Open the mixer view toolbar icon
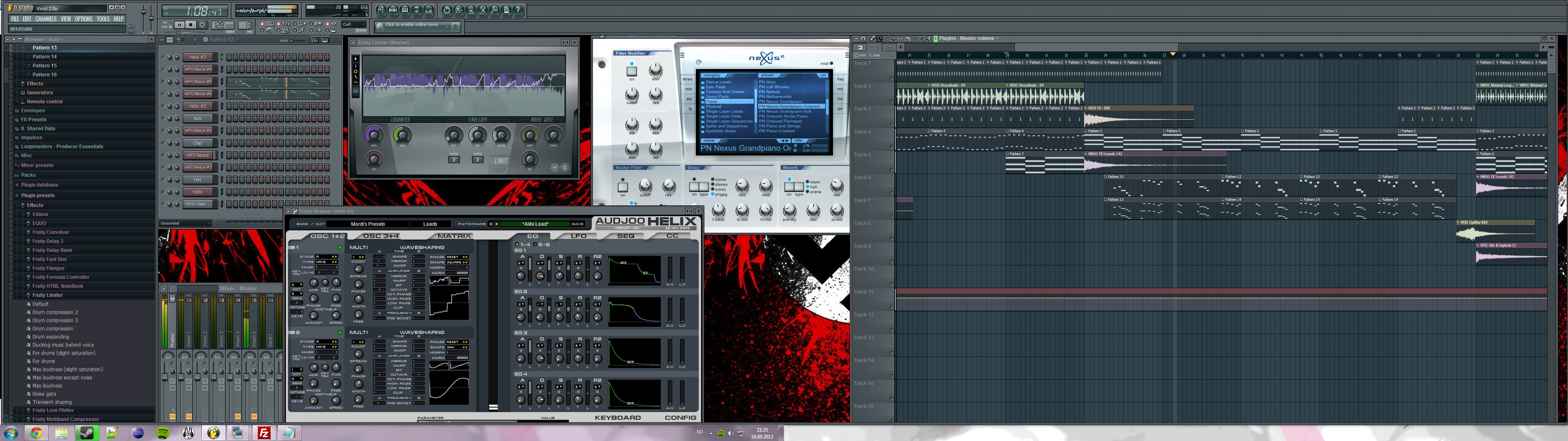Image resolution: width=1568 pixels, height=441 pixels. 428,10
